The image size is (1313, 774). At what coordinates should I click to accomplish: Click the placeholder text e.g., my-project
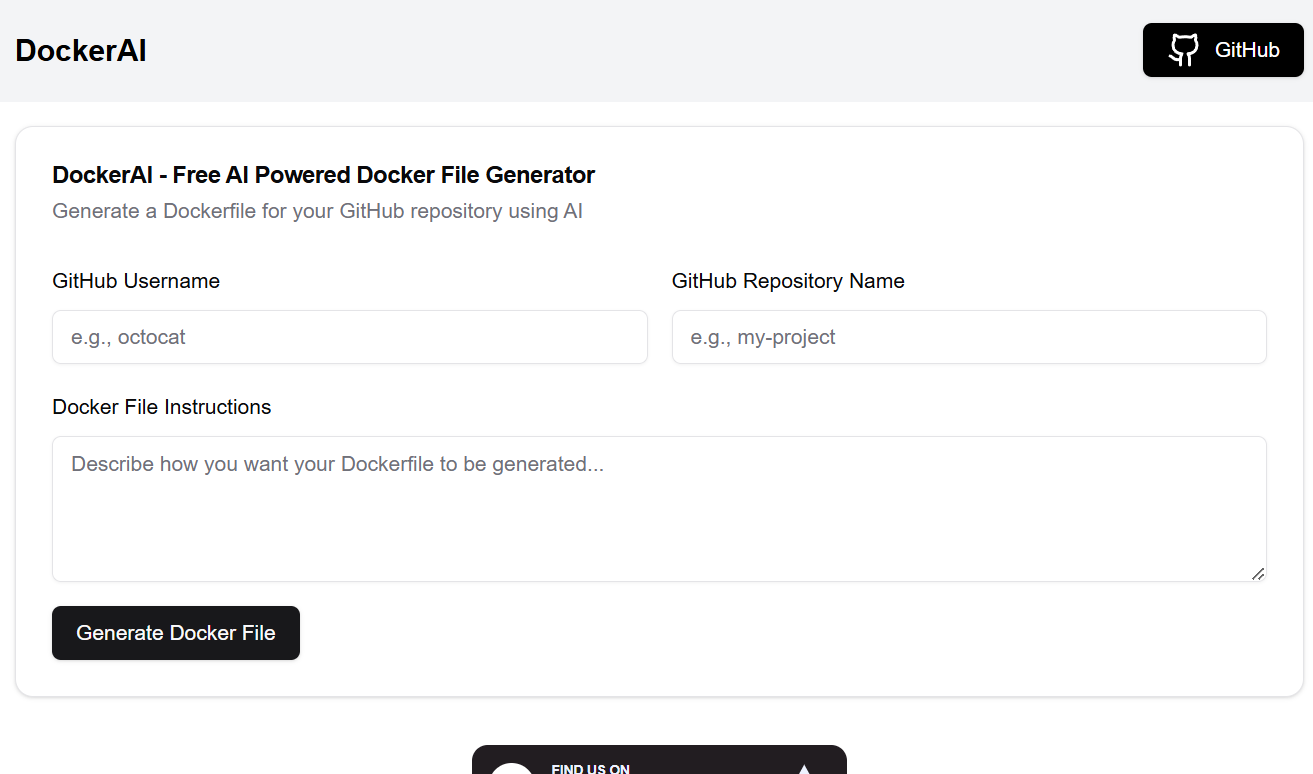click(763, 337)
